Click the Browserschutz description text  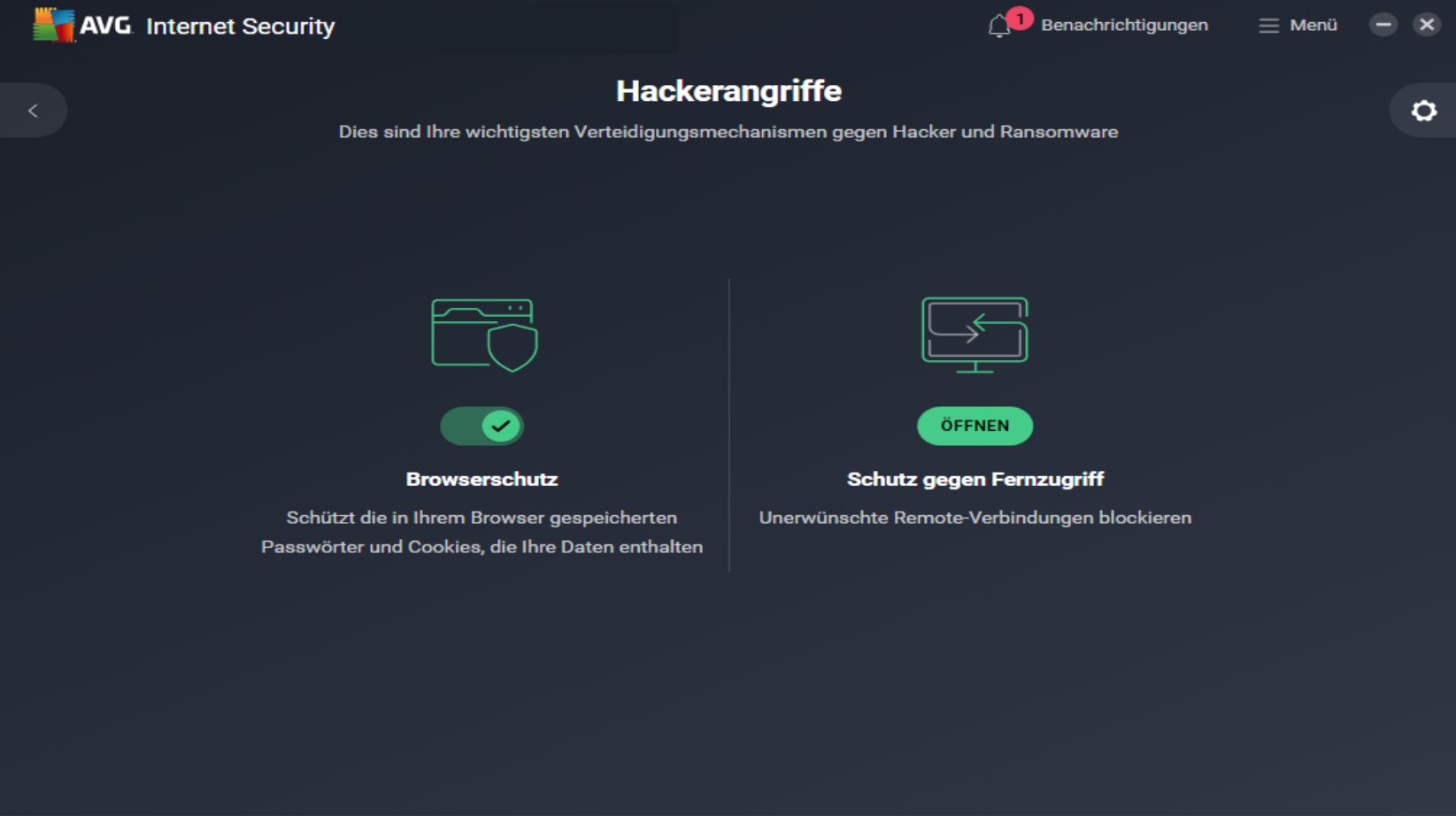pos(481,532)
